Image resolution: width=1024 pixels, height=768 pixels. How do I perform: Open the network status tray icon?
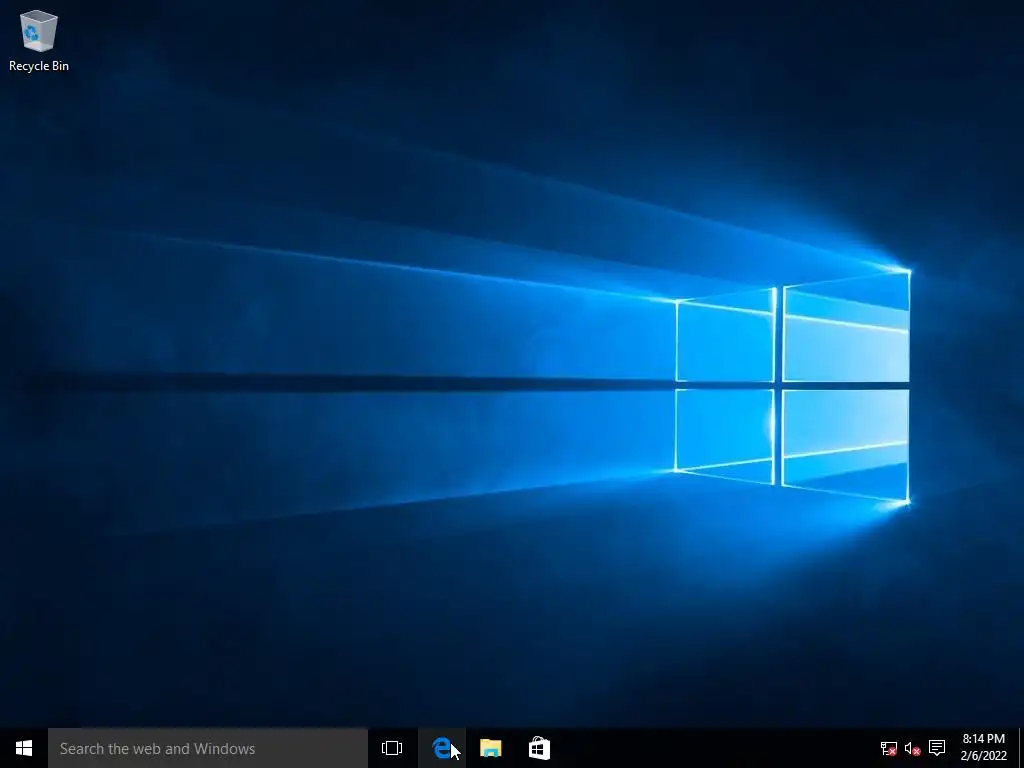click(x=888, y=748)
